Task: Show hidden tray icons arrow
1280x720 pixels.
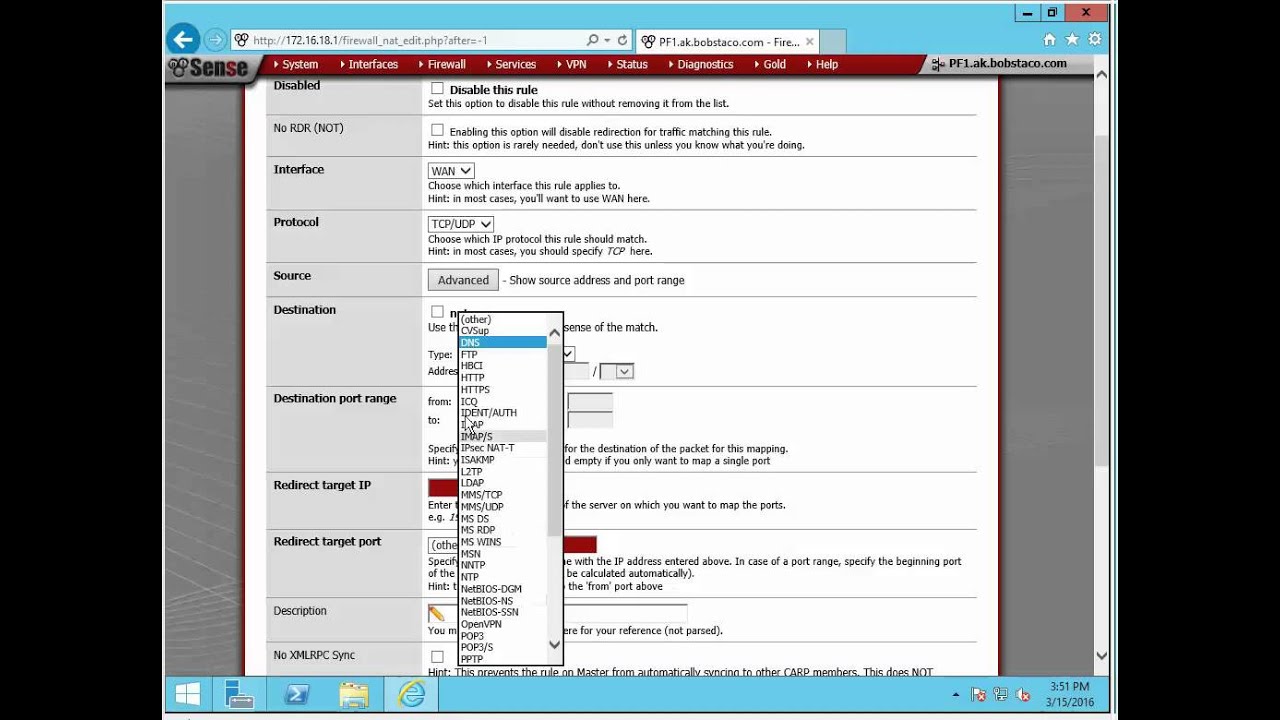Action: click(x=956, y=694)
